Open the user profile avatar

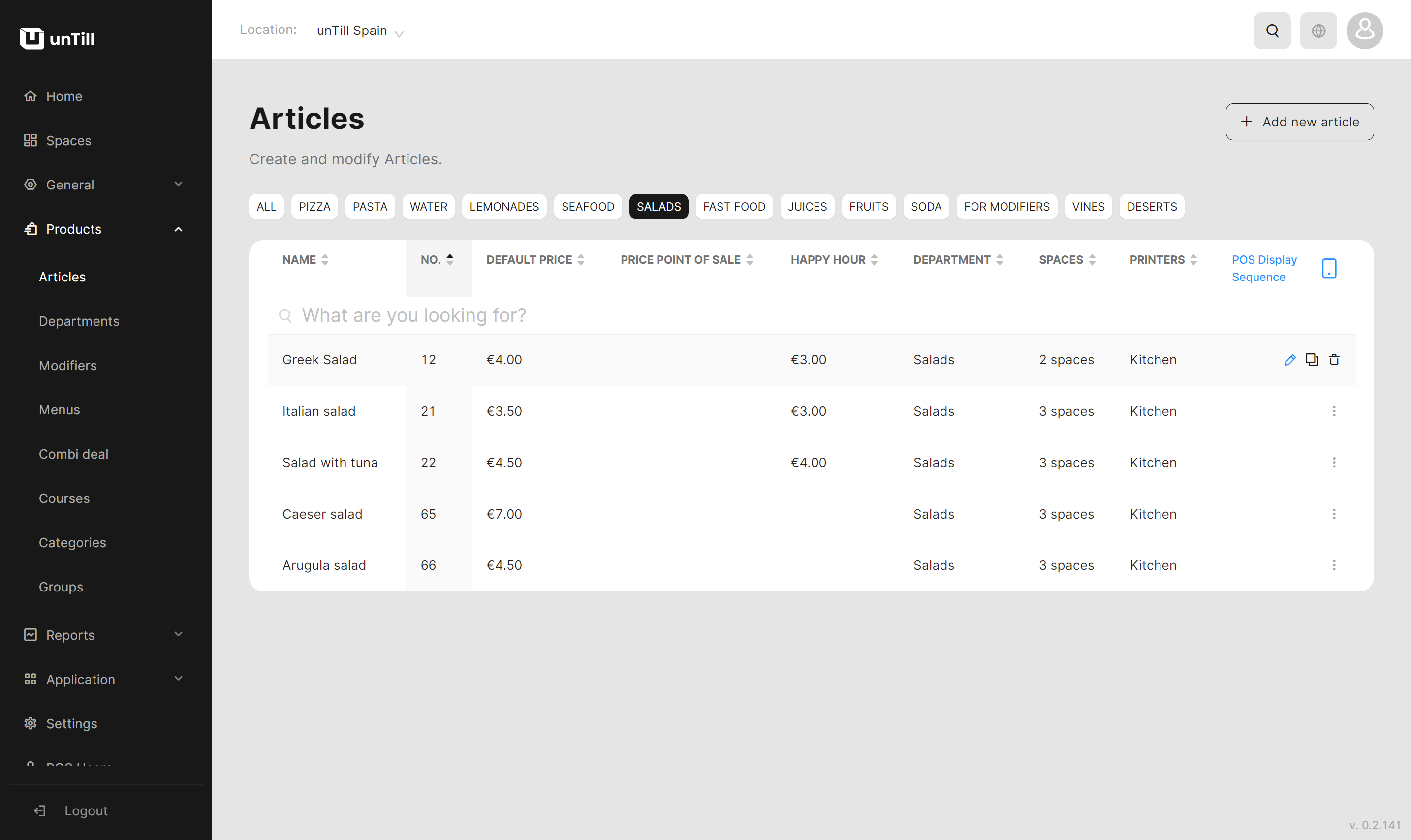point(1364,31)
